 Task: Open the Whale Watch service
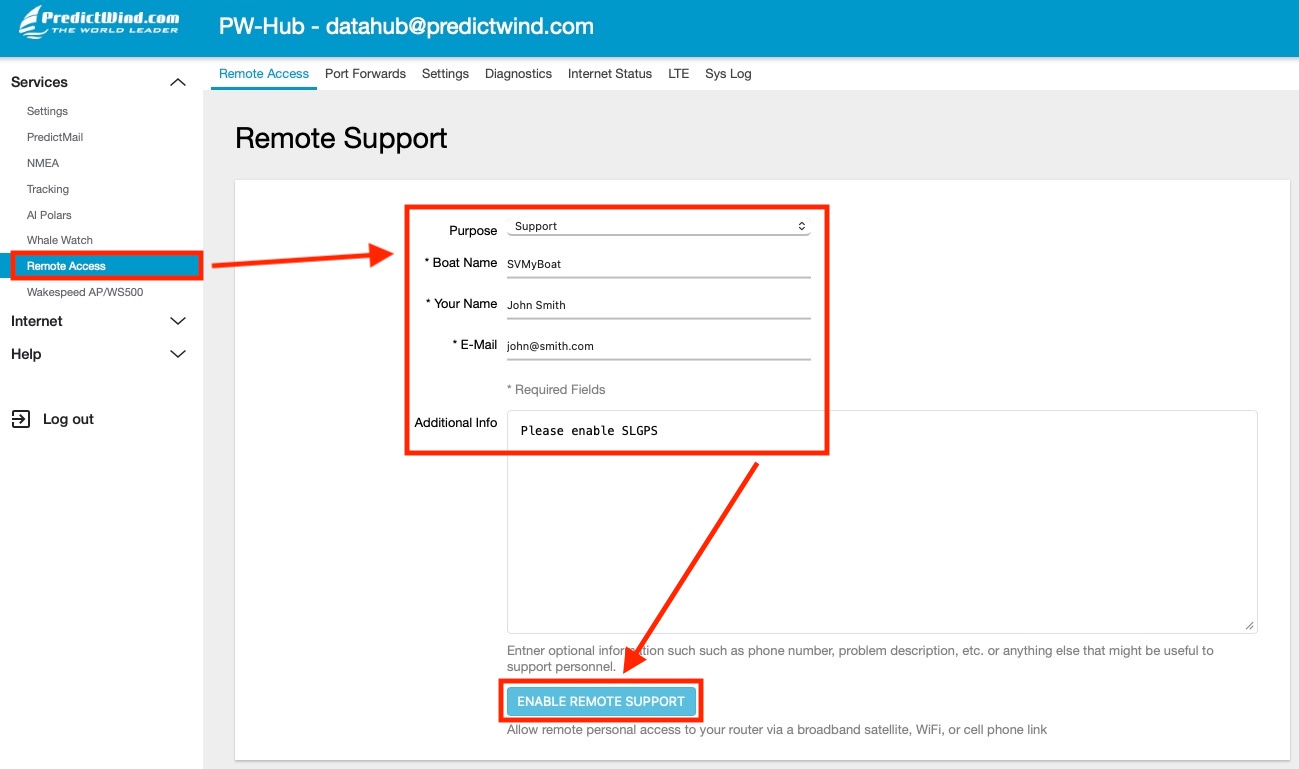[58, 240]
